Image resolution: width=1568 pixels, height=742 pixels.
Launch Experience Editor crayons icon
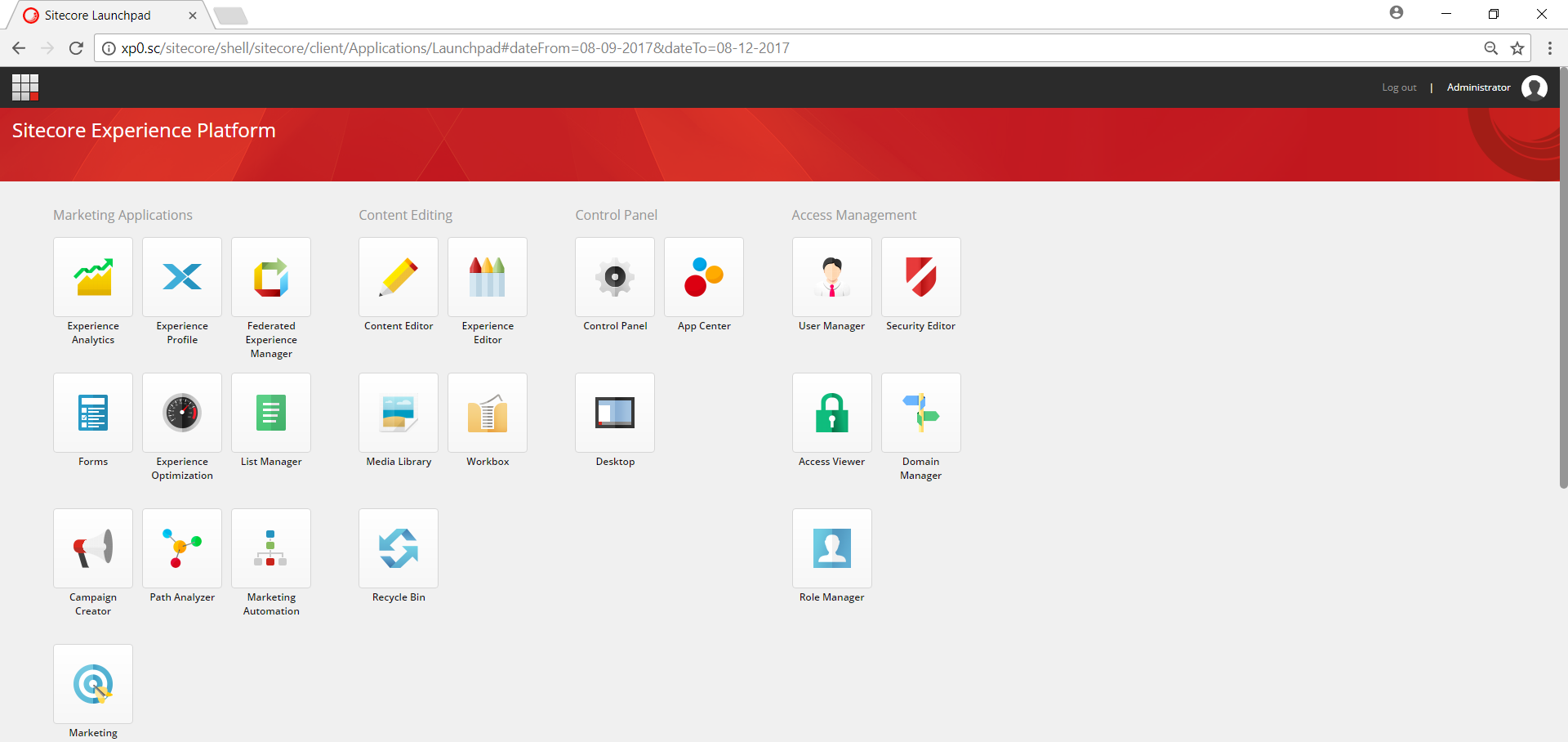click(488, 277)
